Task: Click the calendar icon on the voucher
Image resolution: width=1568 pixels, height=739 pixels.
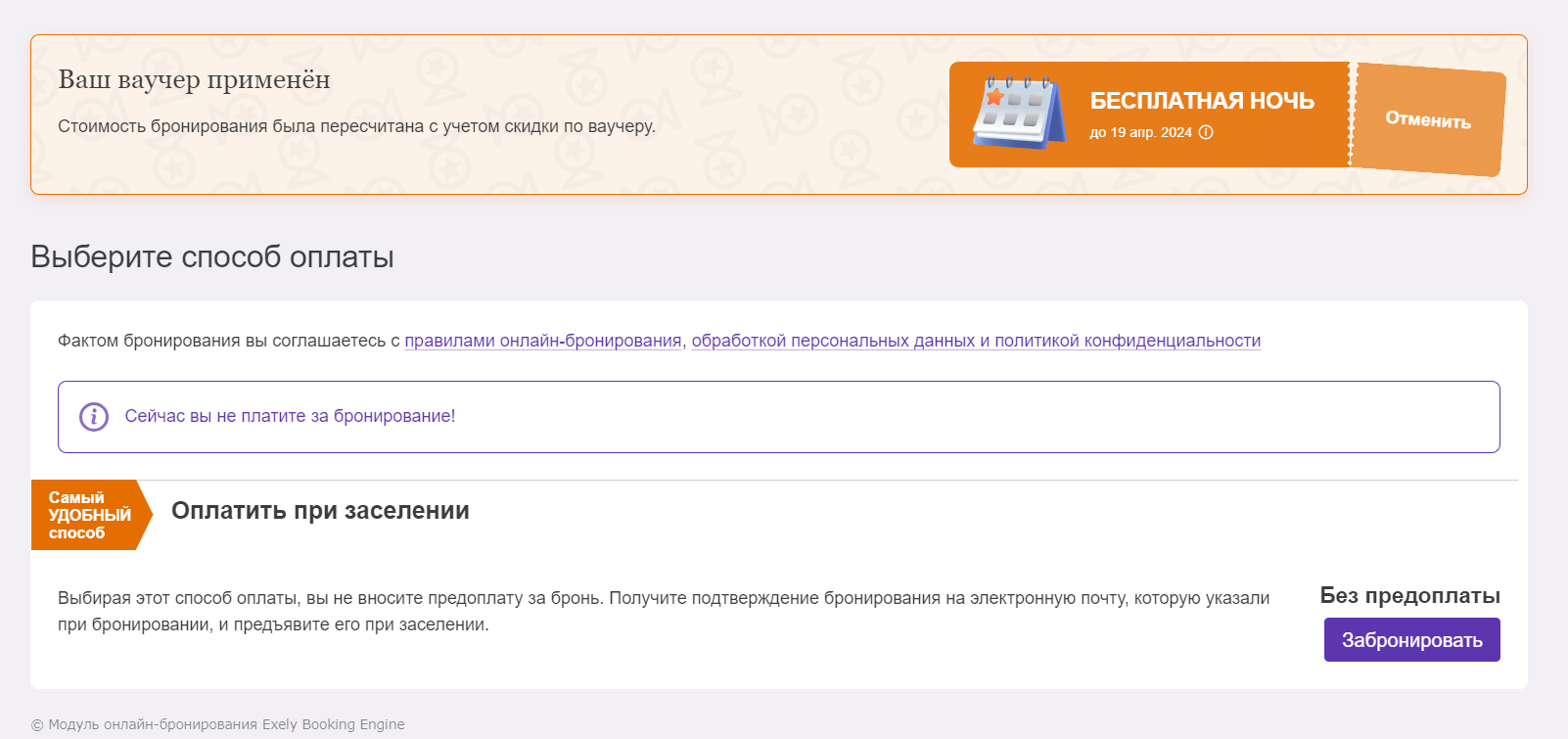Action: (1019, 113)
